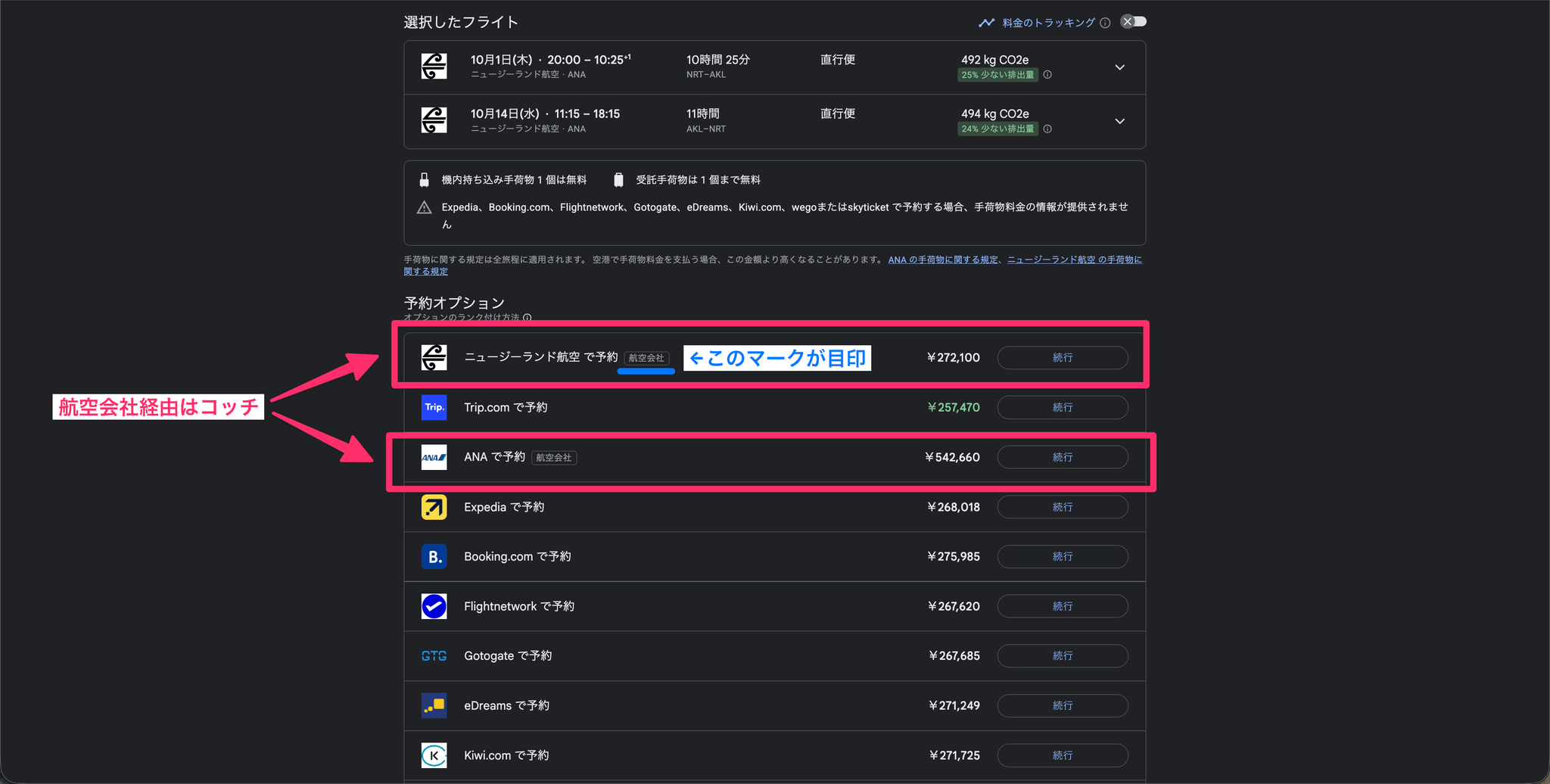The image size is (1550, 784).
Task: Click the Air New Zealand logo in booking options
Action: (434, 357)
